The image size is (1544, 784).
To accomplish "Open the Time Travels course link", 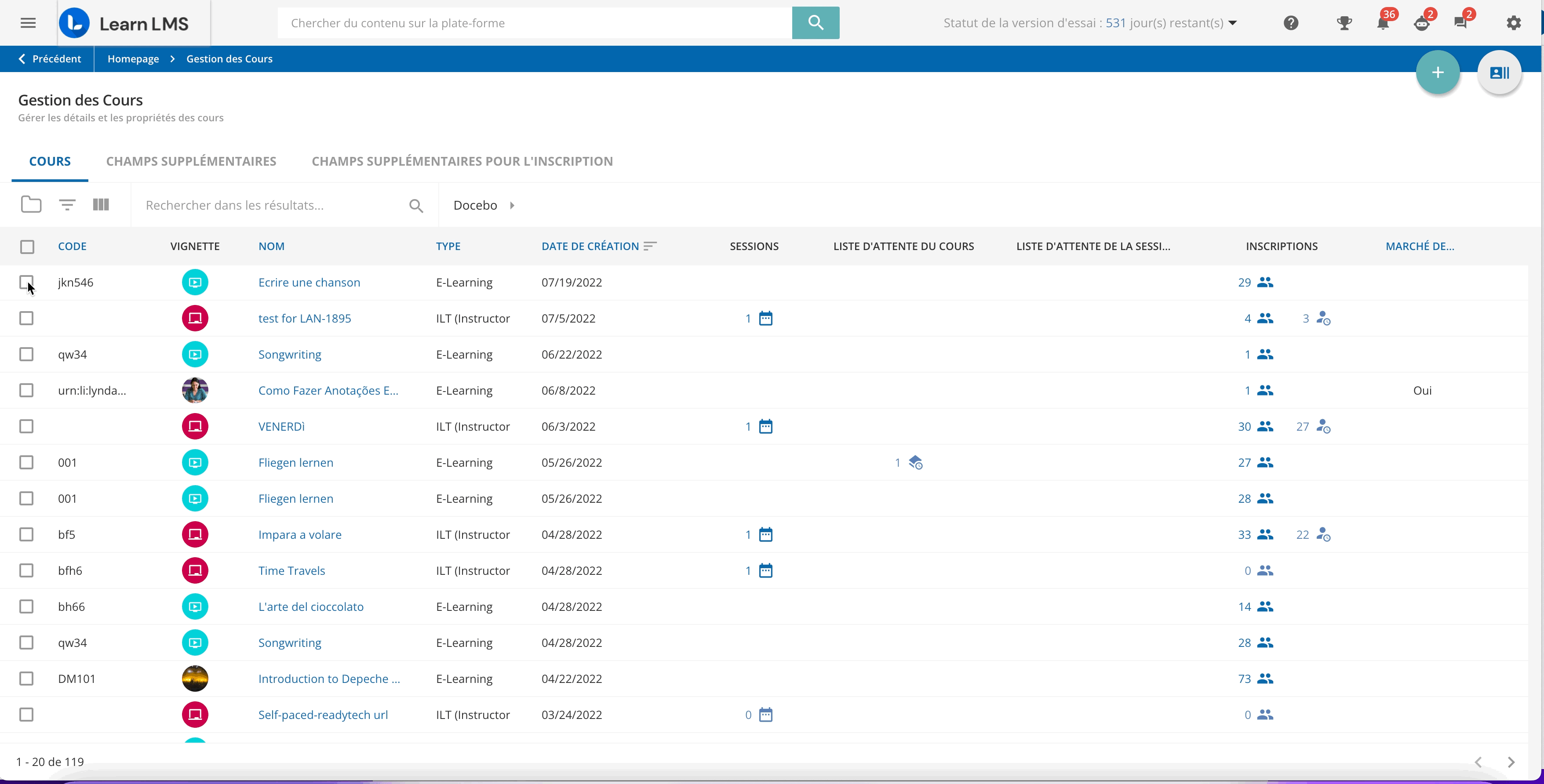I will [292, 570].
